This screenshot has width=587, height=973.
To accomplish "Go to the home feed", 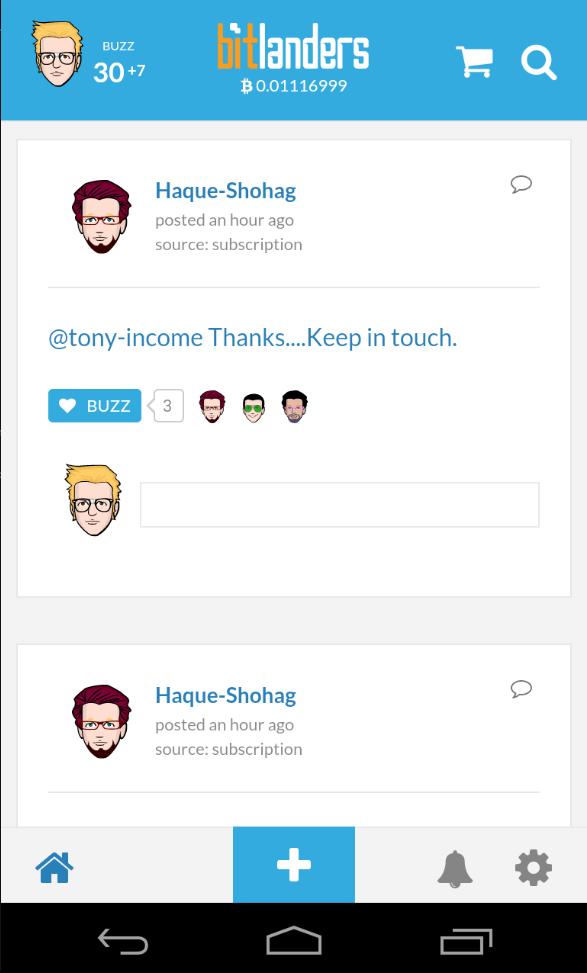I will [55, 867].
